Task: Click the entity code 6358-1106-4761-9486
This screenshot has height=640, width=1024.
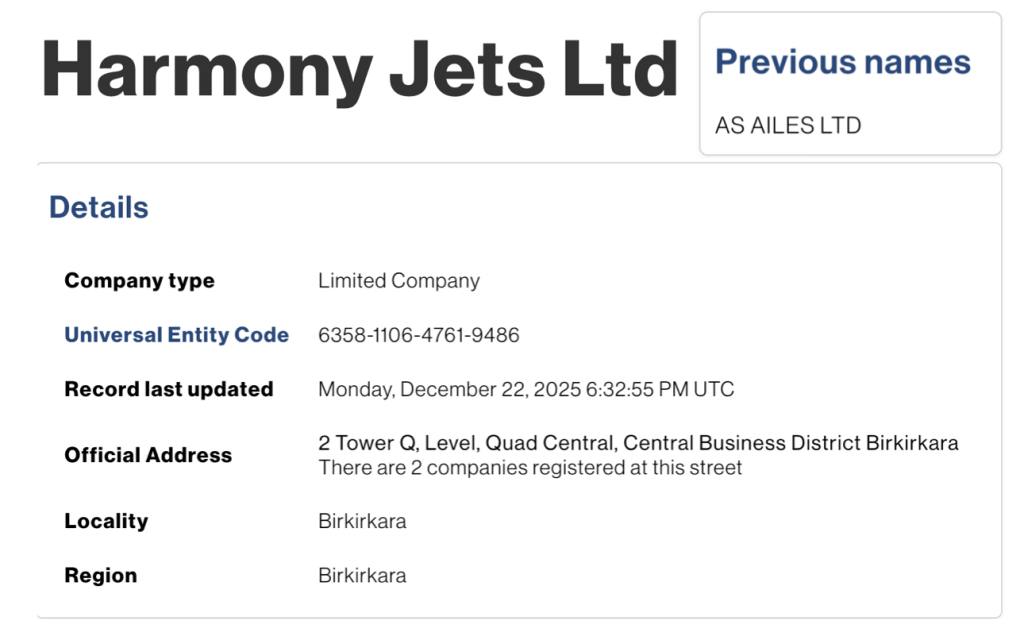Action: pos(418,335)
